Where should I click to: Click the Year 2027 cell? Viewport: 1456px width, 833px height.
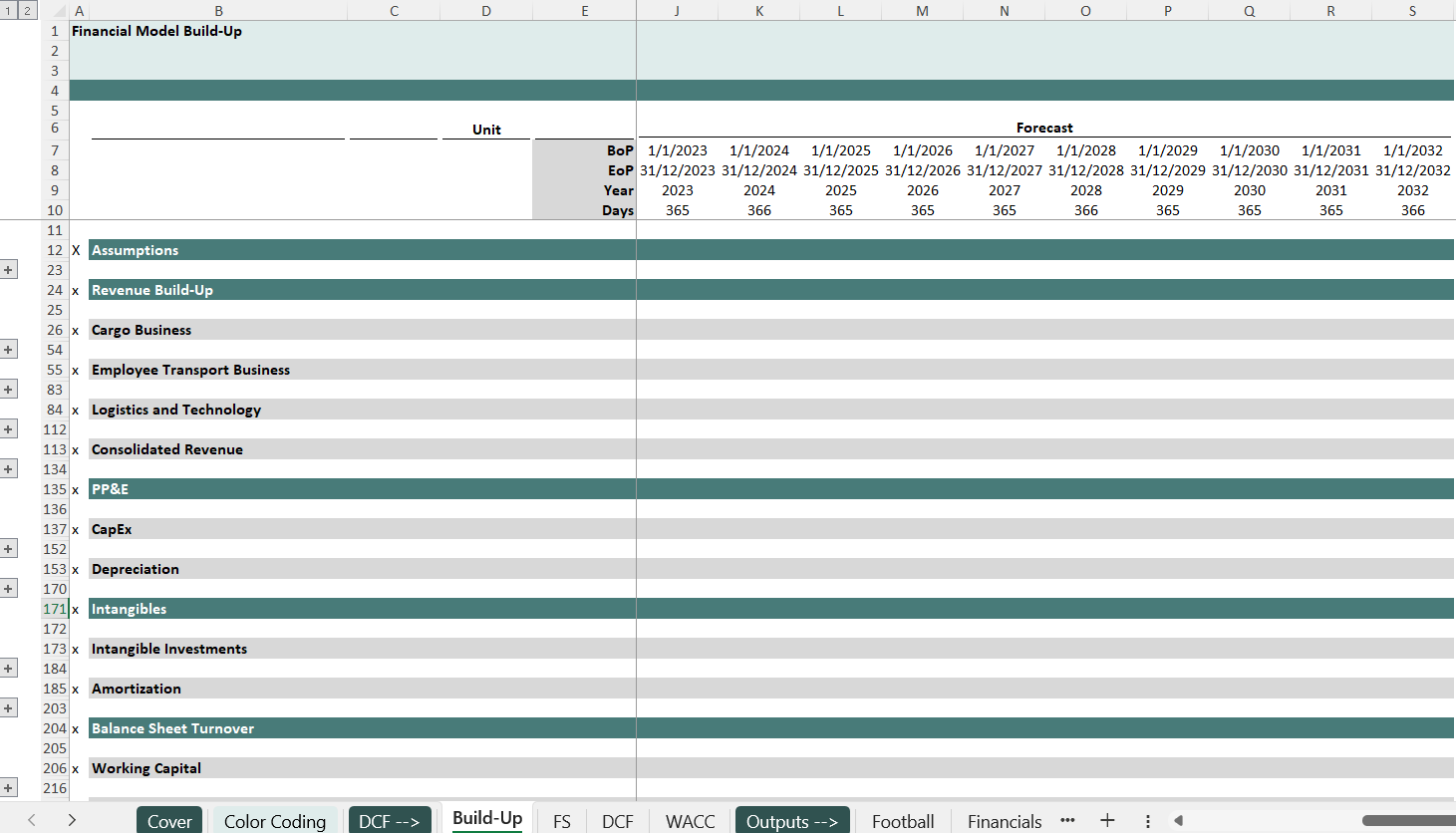1005,190
